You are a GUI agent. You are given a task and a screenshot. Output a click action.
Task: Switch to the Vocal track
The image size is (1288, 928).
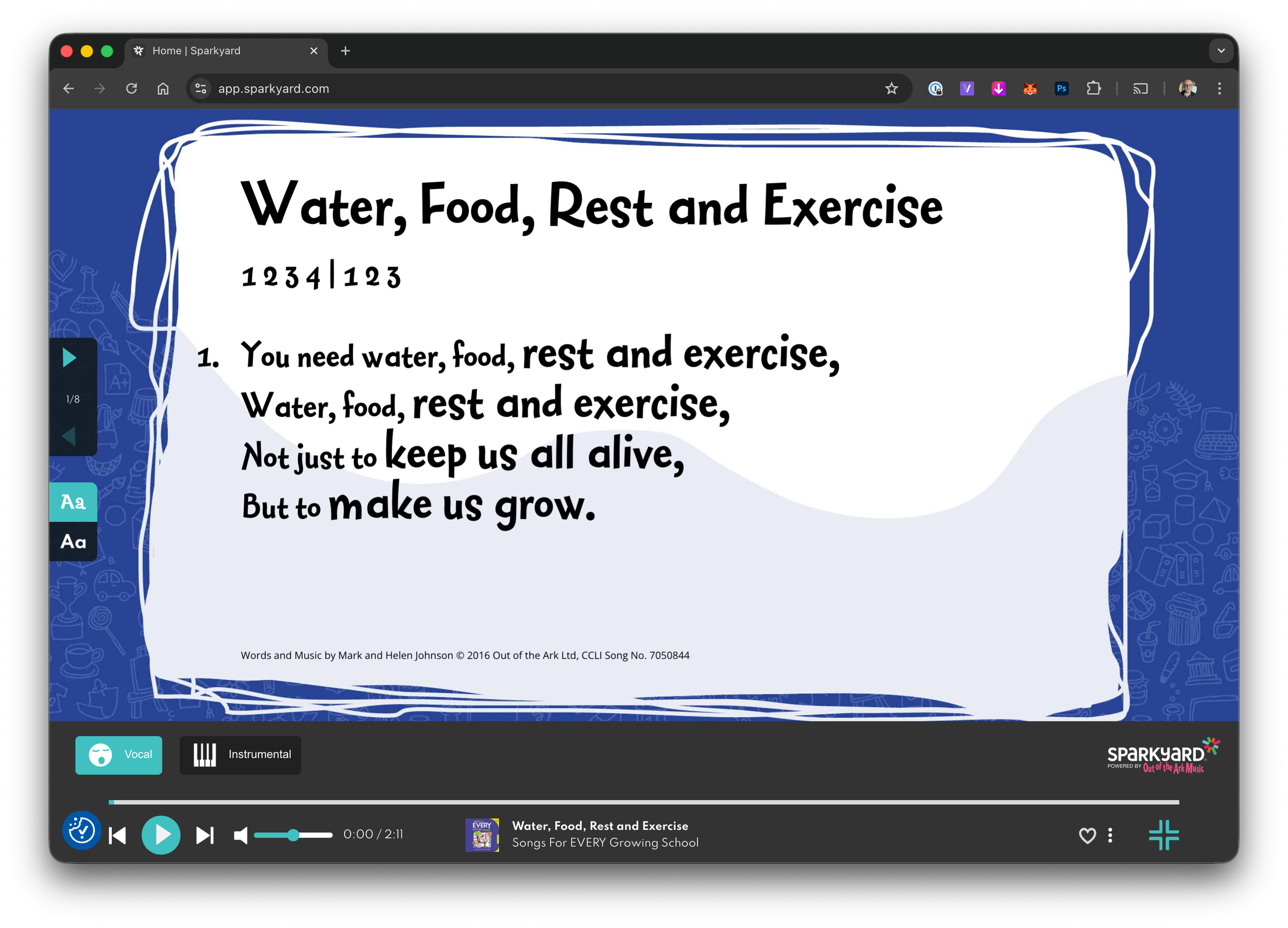click(118, 755)
